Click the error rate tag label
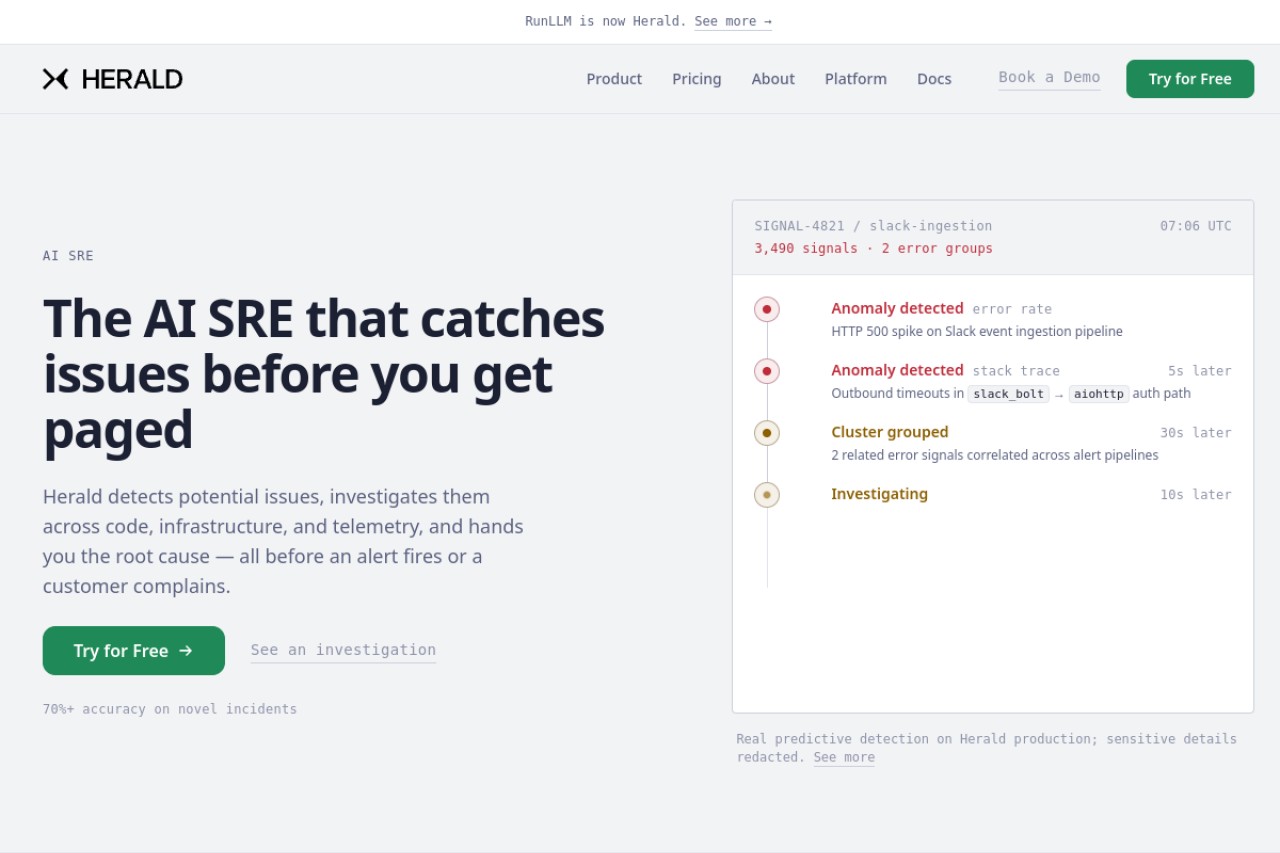Image resolution: width=1280 pixels, height=853 pixels. click(x=1012, y=309)
